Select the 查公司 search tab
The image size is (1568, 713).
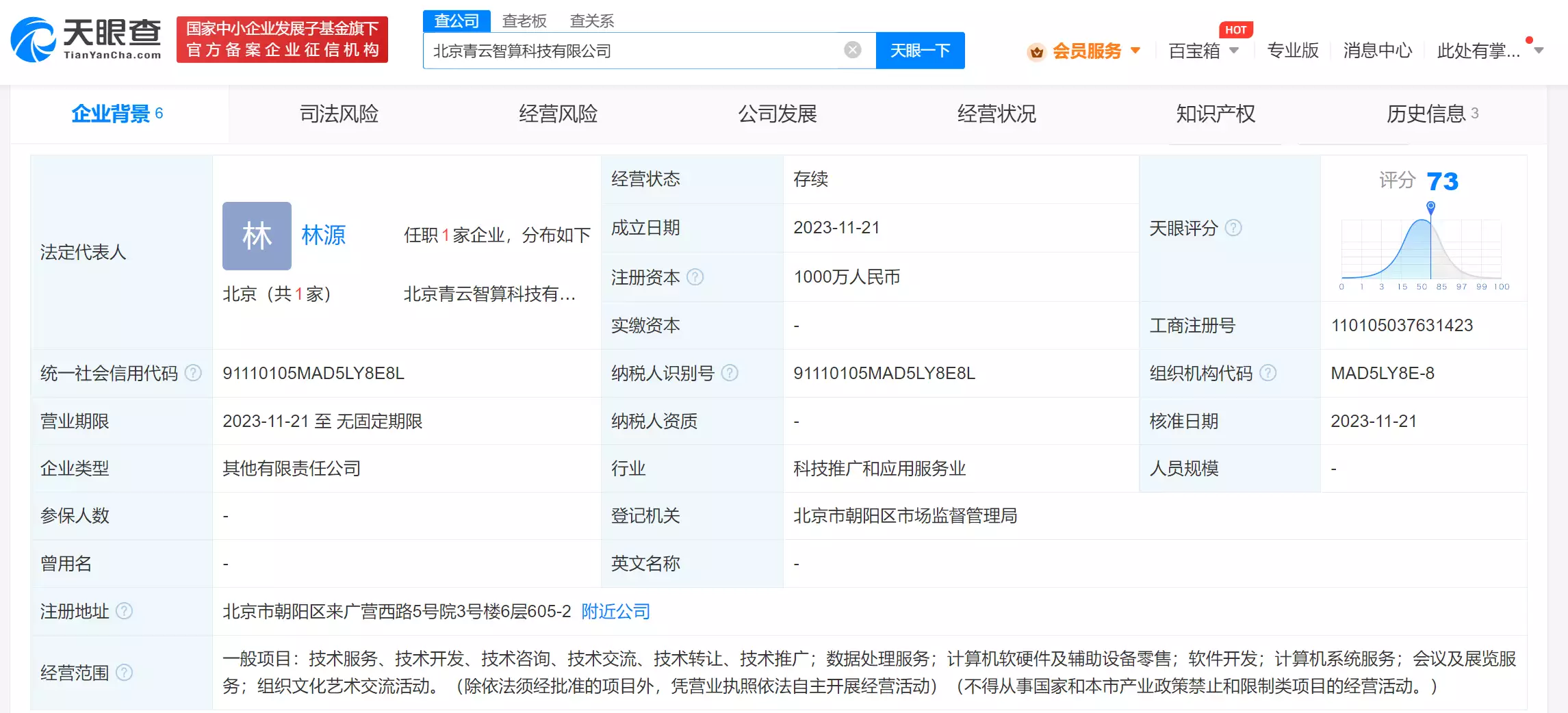457,21
